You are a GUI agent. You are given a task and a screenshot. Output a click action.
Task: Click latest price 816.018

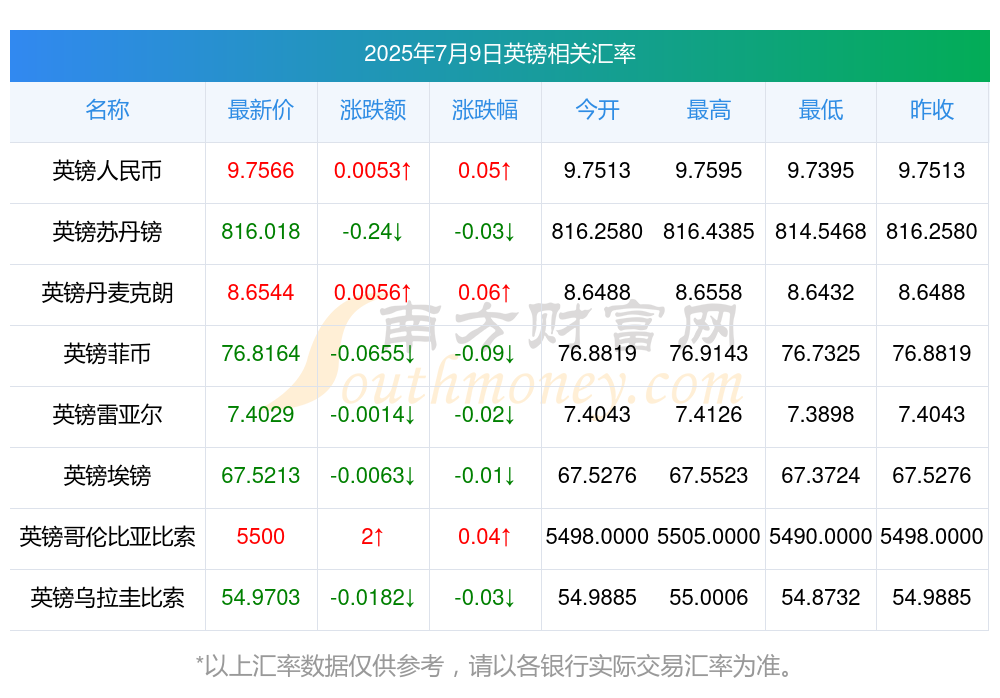coord(261,232)
